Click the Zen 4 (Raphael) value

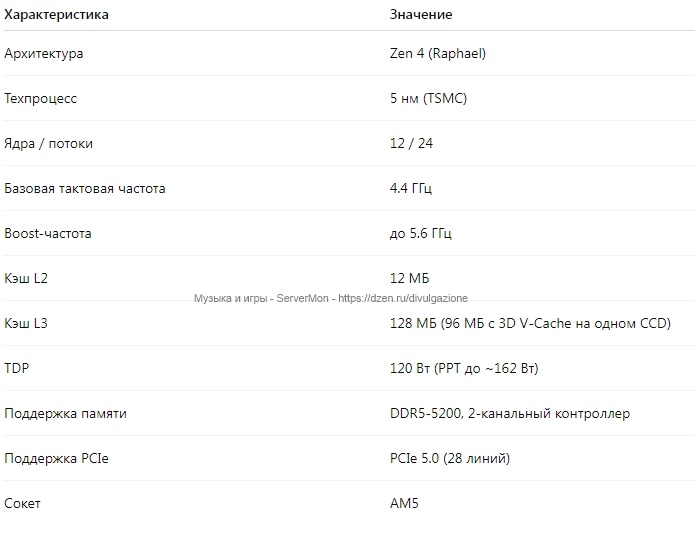coord(437,54)
